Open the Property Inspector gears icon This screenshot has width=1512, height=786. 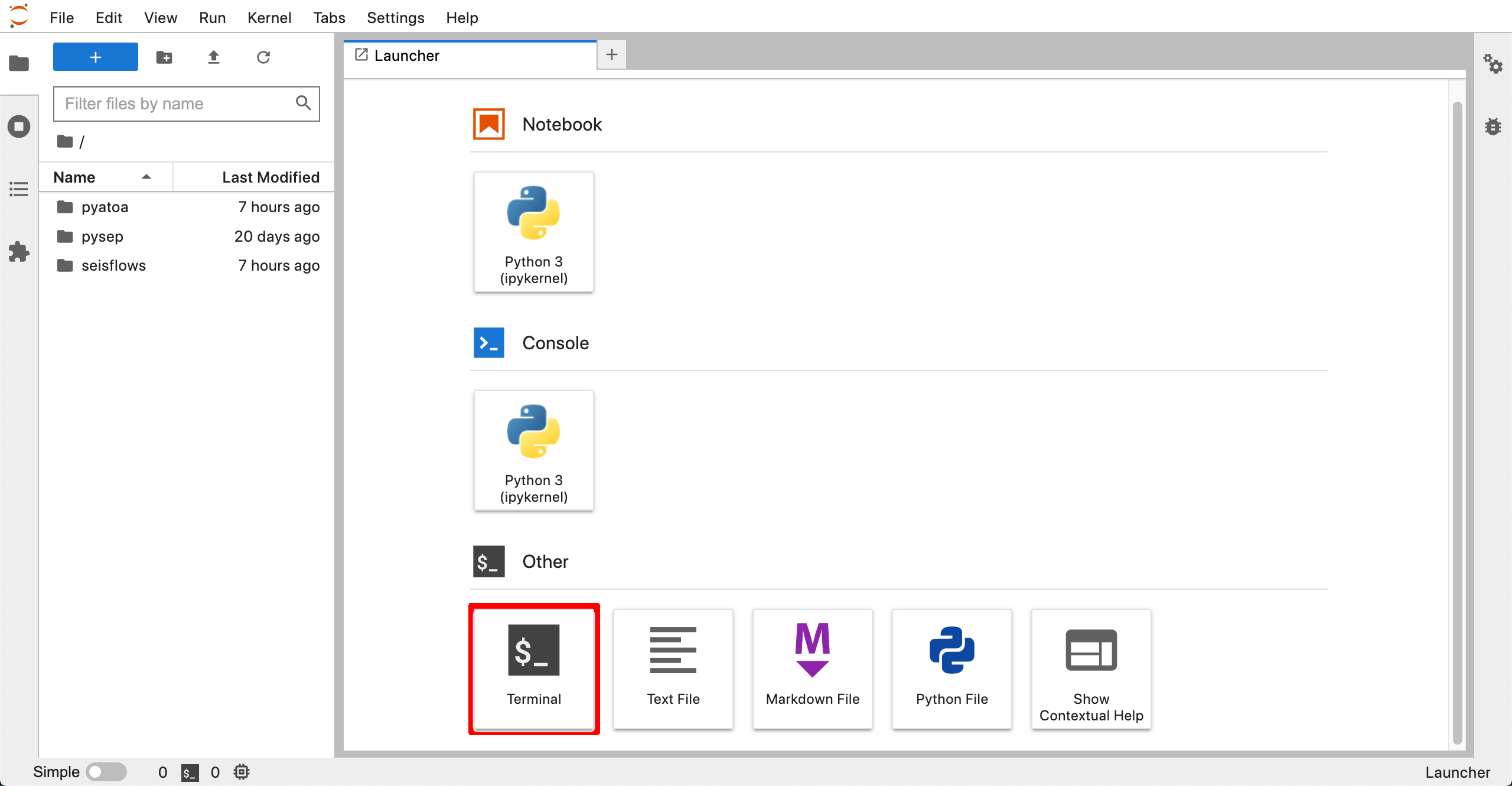[x=1493, y=63]
